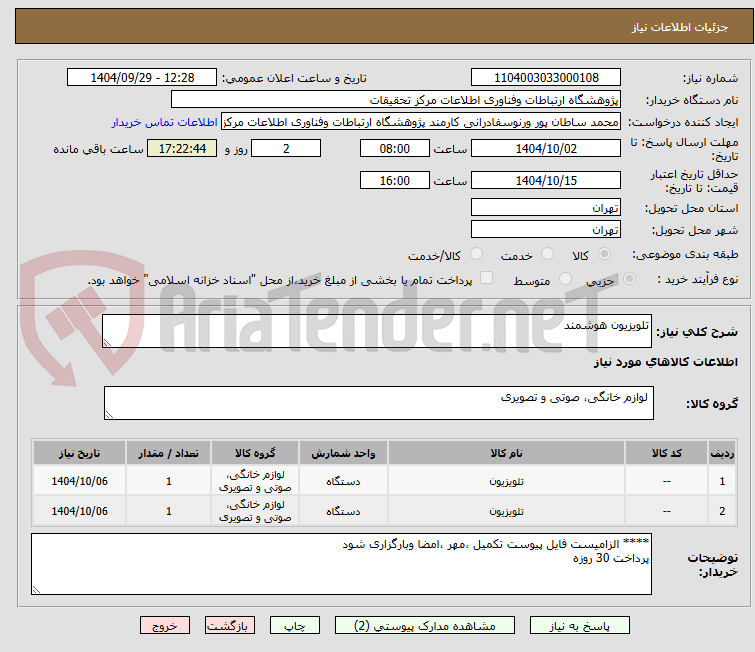Open 'اطلاعات تماس خریدار' link

pyautogui.click(x=165, y=122)
